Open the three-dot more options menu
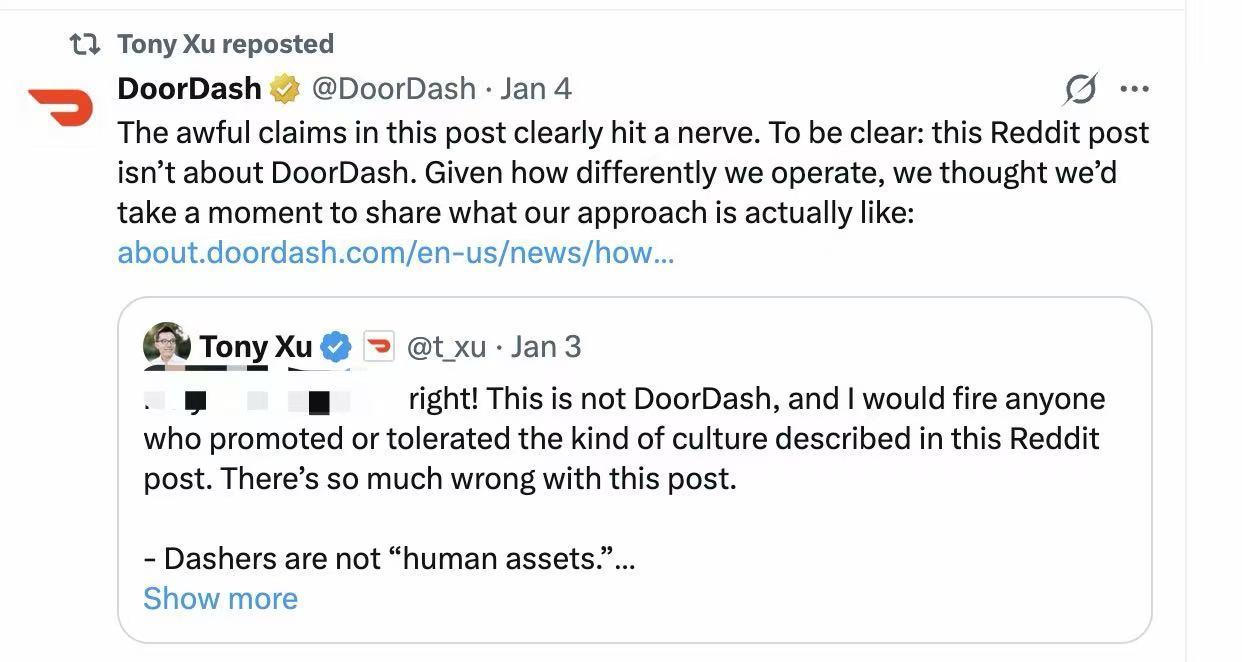 (x=1134, y=90)
